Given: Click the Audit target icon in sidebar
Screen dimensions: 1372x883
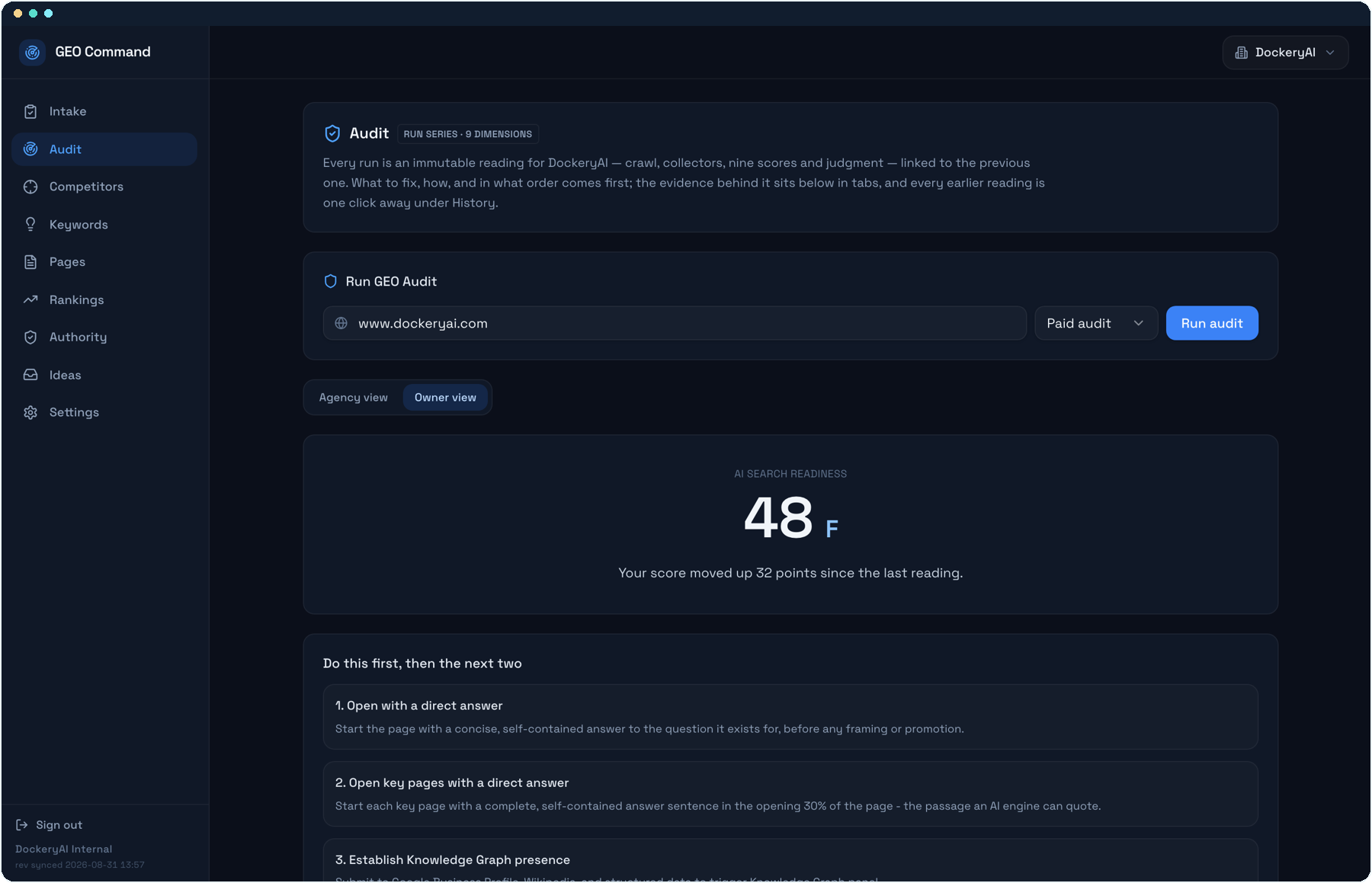Looking at the screenshot, I should tap(30, 149).
